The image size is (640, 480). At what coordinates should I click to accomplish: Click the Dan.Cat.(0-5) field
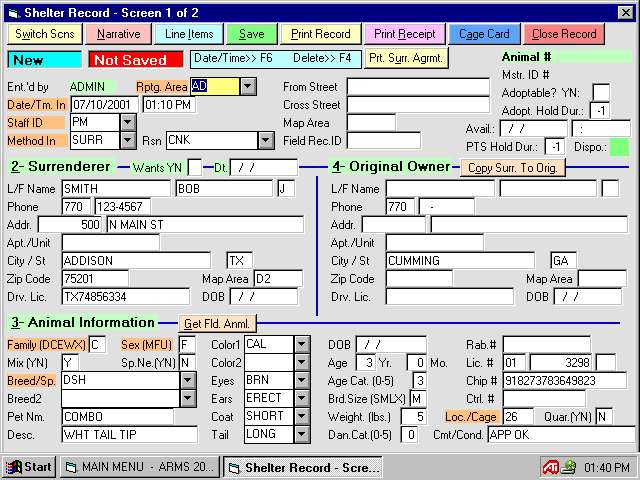(x=409, y=435)
